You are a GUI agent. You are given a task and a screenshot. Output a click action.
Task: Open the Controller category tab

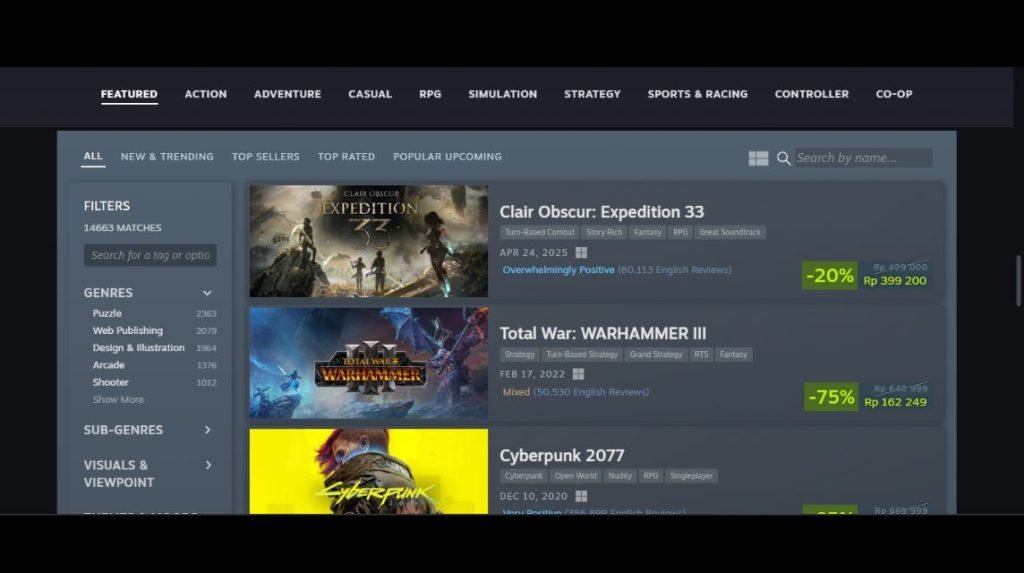pos(812,94)
